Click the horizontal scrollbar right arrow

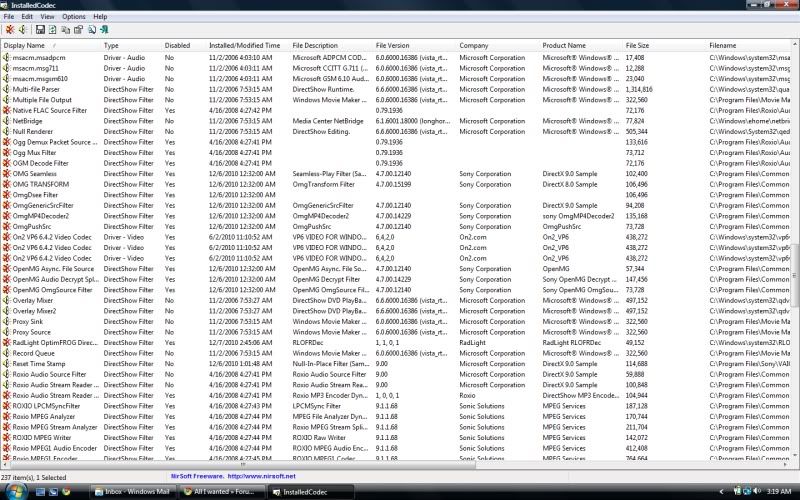click(x=786, y=465)
